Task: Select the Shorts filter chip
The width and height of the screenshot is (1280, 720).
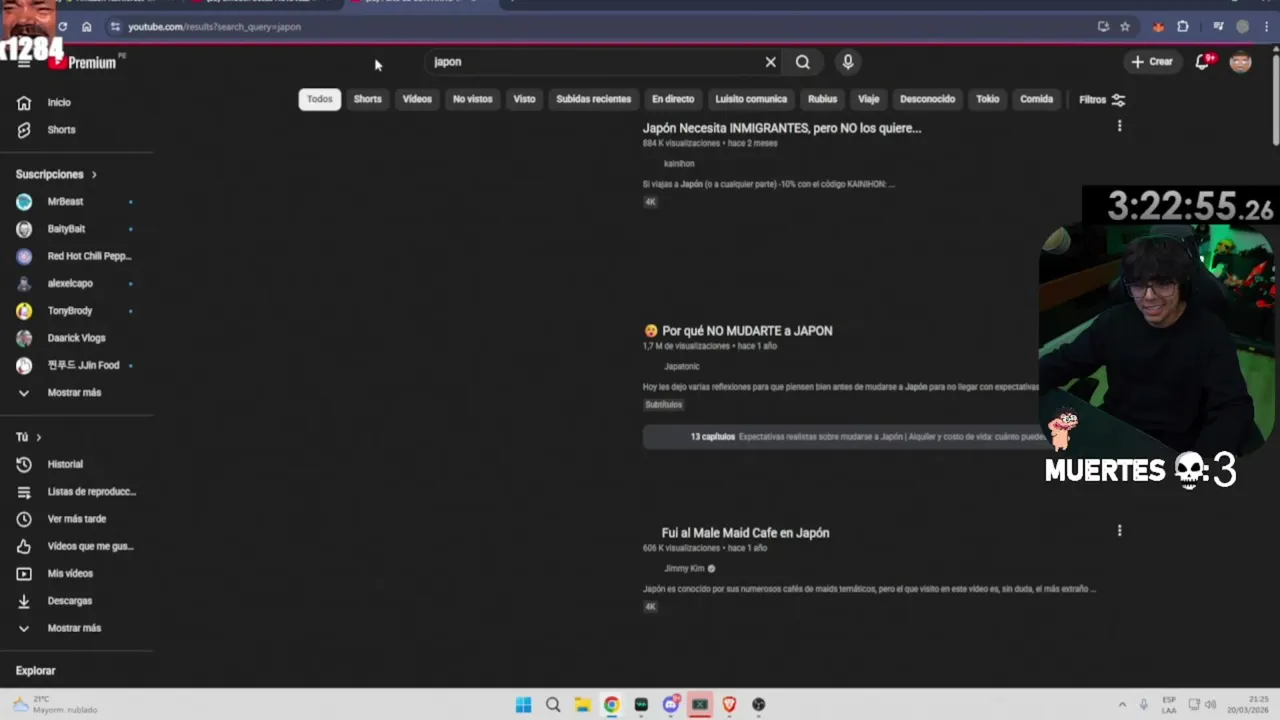Action: coord(367,99)
